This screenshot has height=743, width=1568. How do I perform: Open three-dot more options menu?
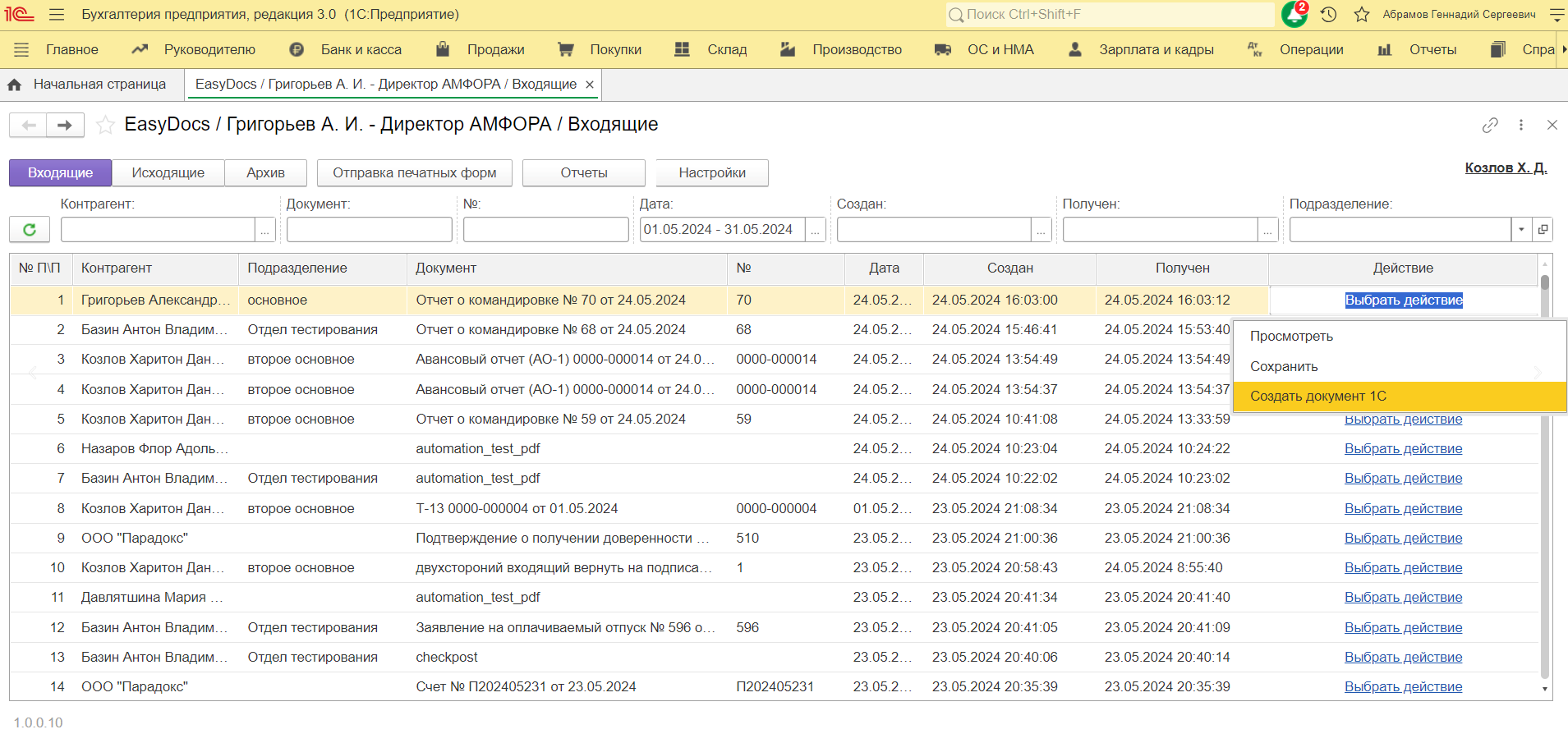[1520, 125]
